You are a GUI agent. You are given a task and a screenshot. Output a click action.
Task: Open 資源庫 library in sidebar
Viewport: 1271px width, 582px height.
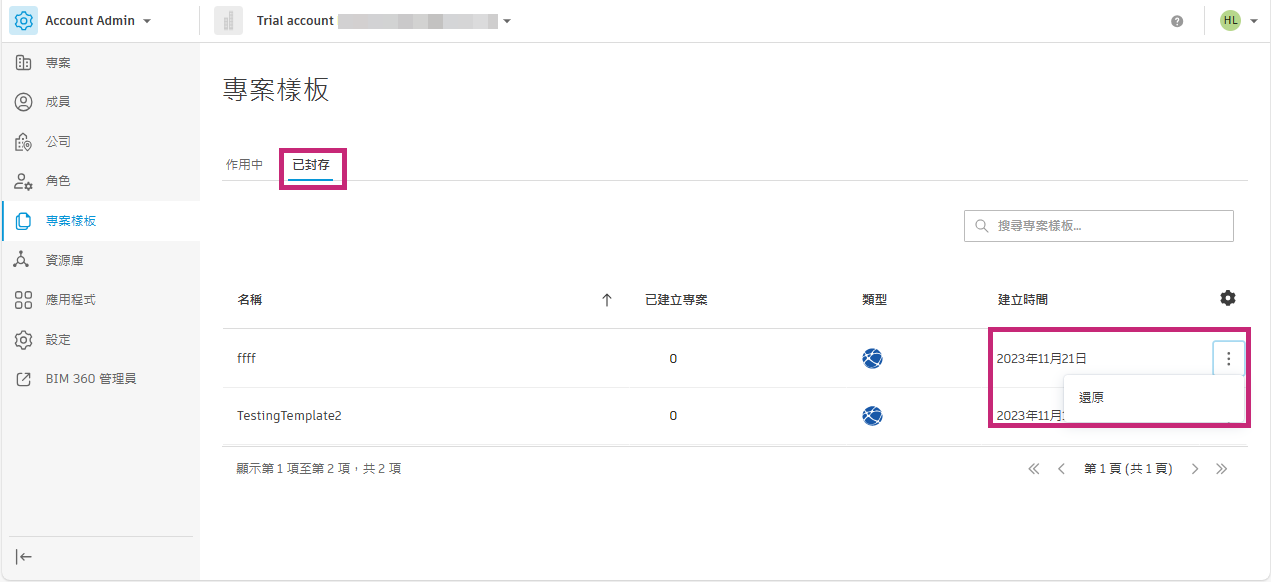[64, 260]
